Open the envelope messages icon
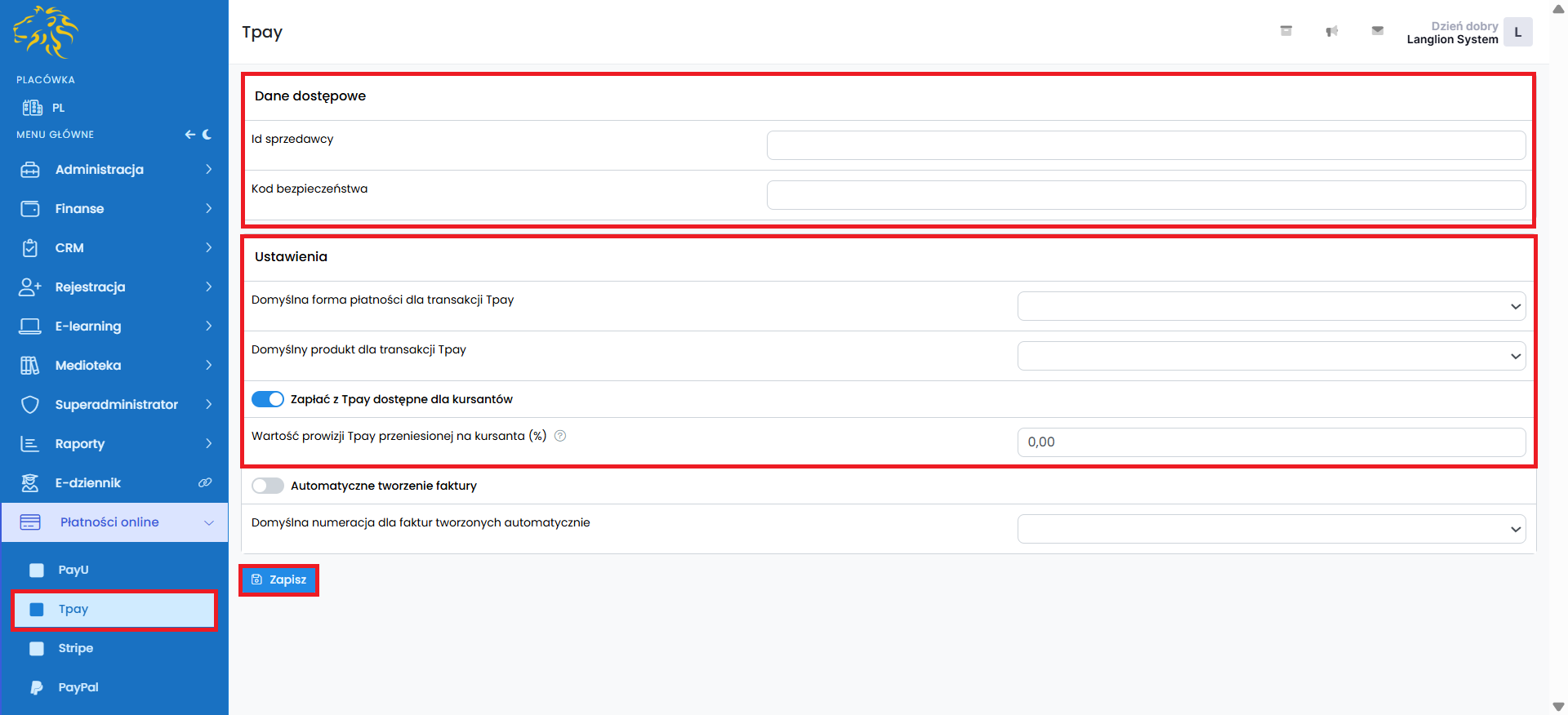 1377,31
